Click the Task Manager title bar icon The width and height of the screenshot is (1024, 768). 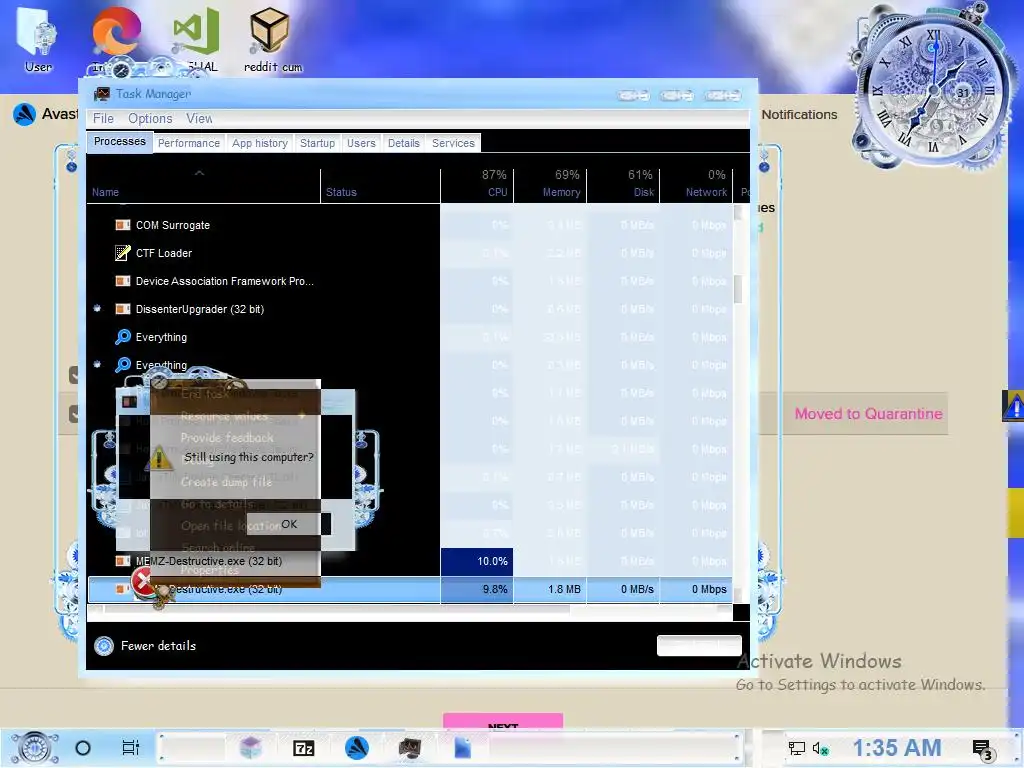pos(102,94)
